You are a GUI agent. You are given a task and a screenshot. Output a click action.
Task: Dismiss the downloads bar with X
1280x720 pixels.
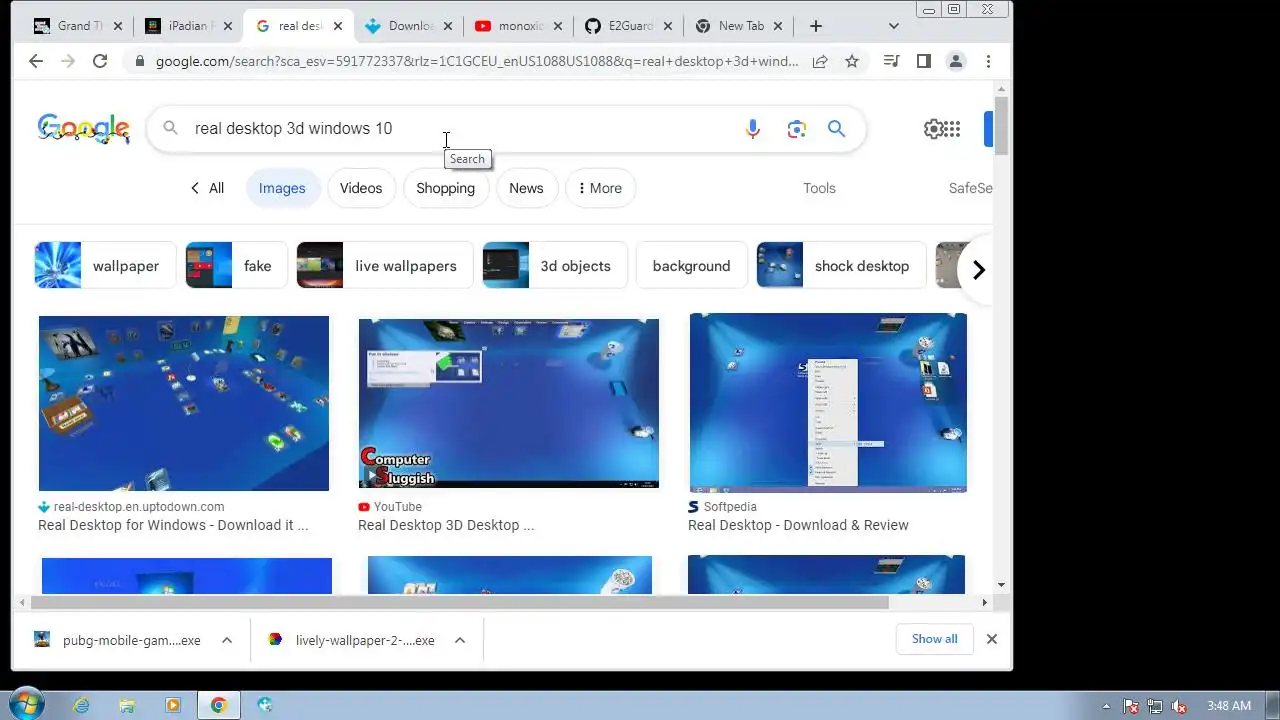(992, 639)
